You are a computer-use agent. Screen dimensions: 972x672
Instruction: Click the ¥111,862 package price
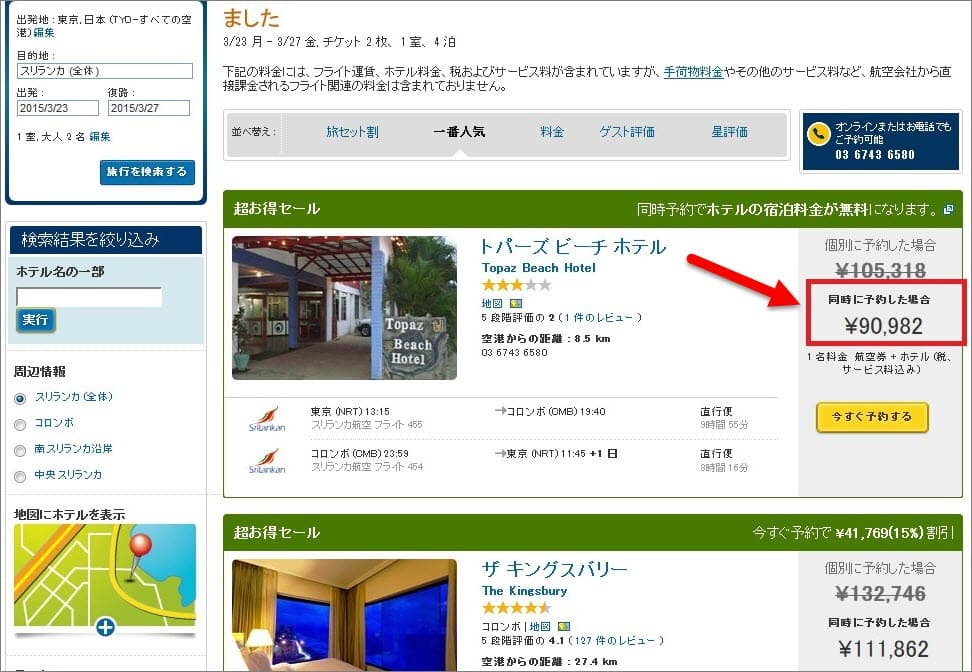point(883,649)
